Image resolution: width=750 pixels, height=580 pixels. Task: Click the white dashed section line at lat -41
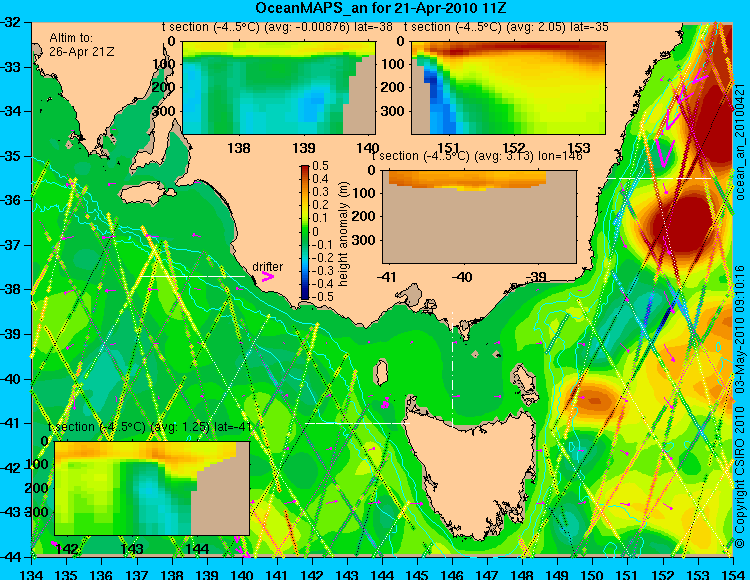click(357, 423)
